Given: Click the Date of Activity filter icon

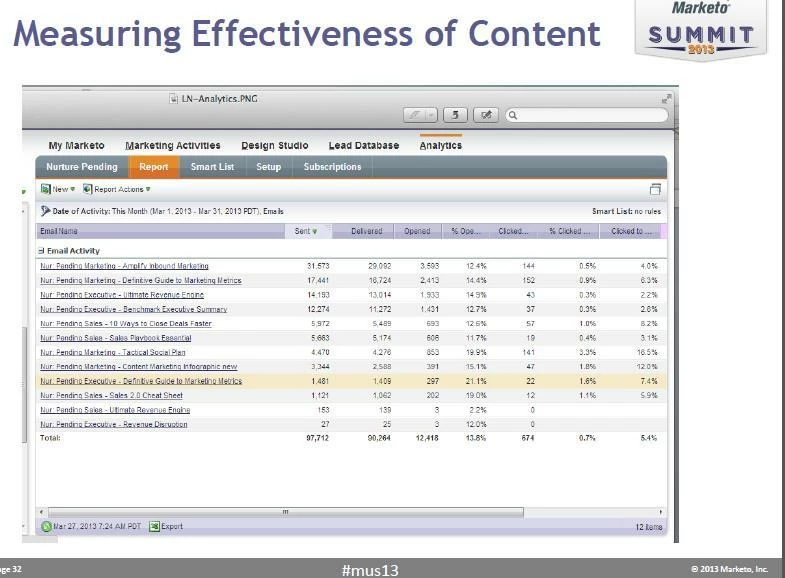Looking at the screenshot, I should (46, 211).
